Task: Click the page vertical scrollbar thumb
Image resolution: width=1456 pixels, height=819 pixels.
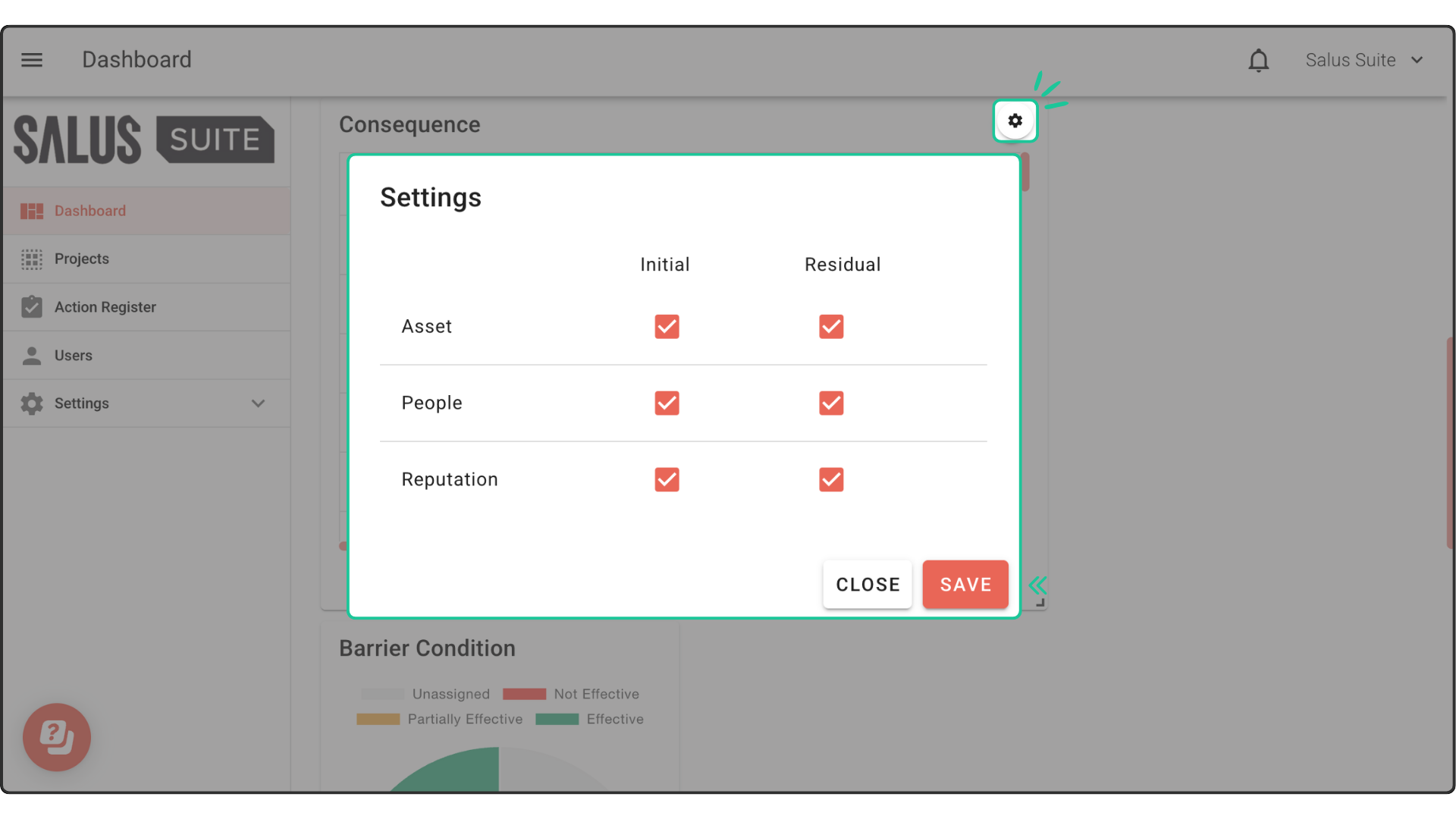Action: coord(1449,444)
